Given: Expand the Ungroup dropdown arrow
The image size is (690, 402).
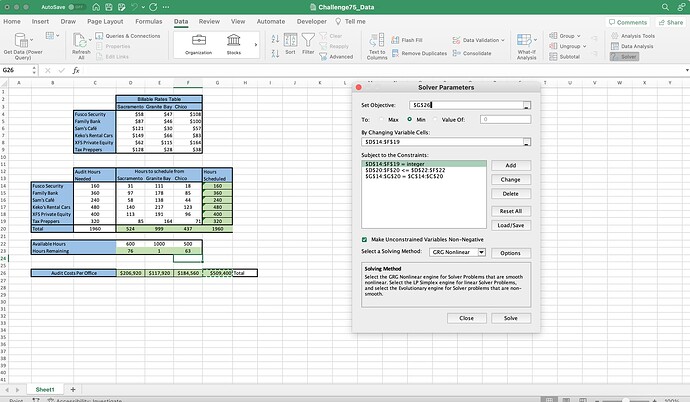Looking at the screenshot, I should [x=584, y=46].
